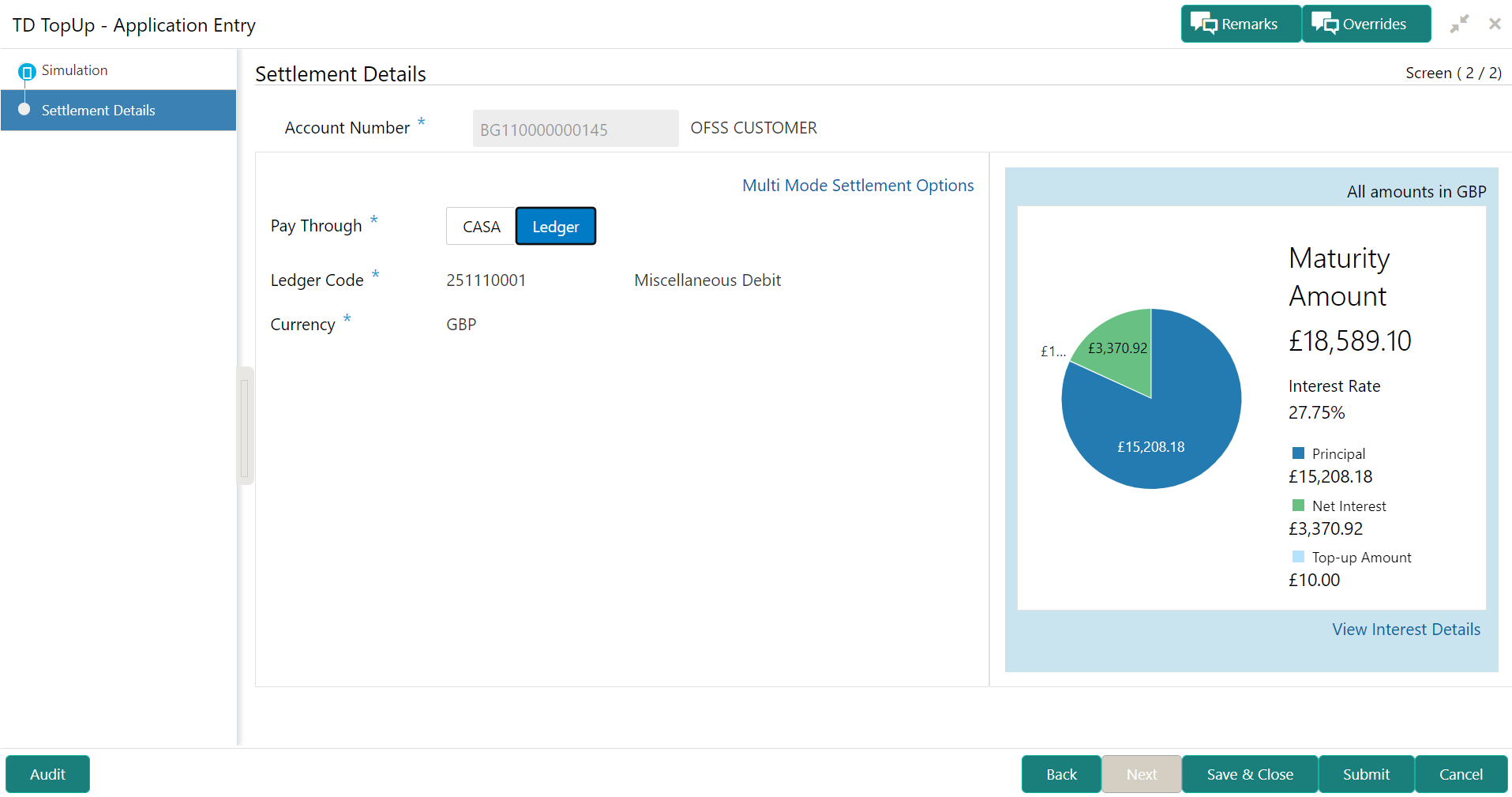
Task: Click the Screen ( 2 / 2) indicator
Action: [x=1454, y=73]
